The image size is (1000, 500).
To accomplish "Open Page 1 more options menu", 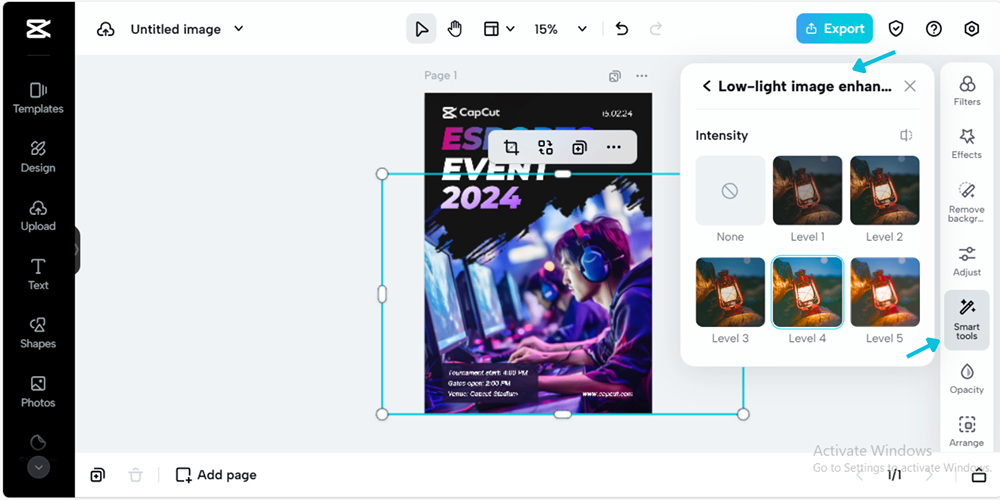I will click(642, 76).
